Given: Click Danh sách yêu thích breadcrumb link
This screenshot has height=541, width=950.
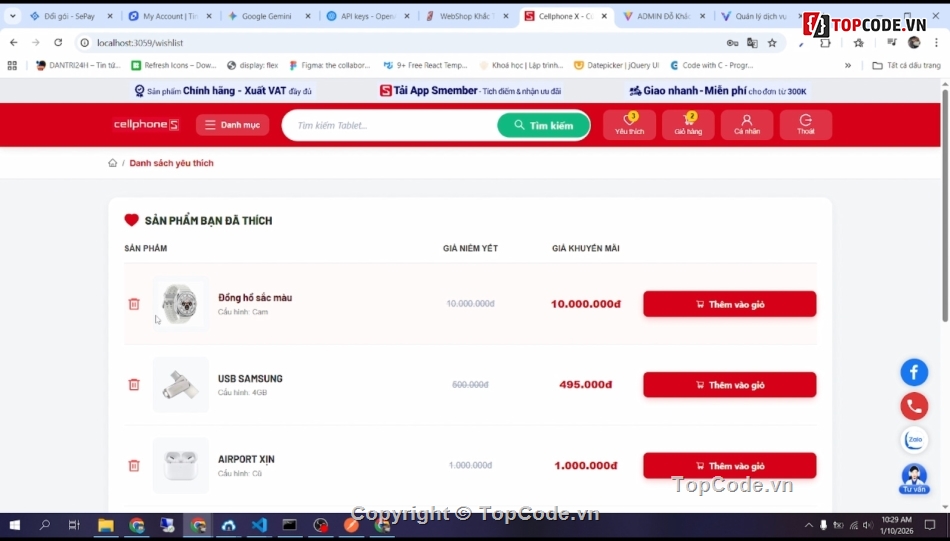Looking at the screenshot, I should pyautogui.click(x=171, y=163).
